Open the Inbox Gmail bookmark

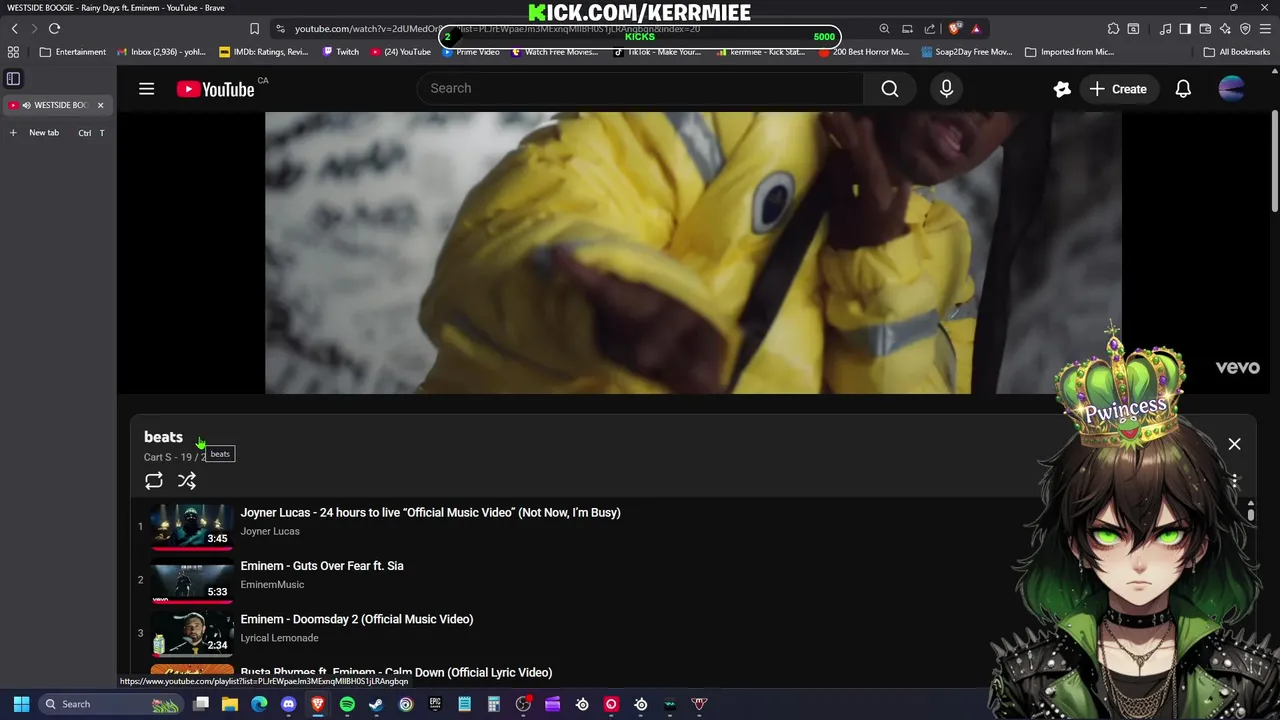coord(161,52)
